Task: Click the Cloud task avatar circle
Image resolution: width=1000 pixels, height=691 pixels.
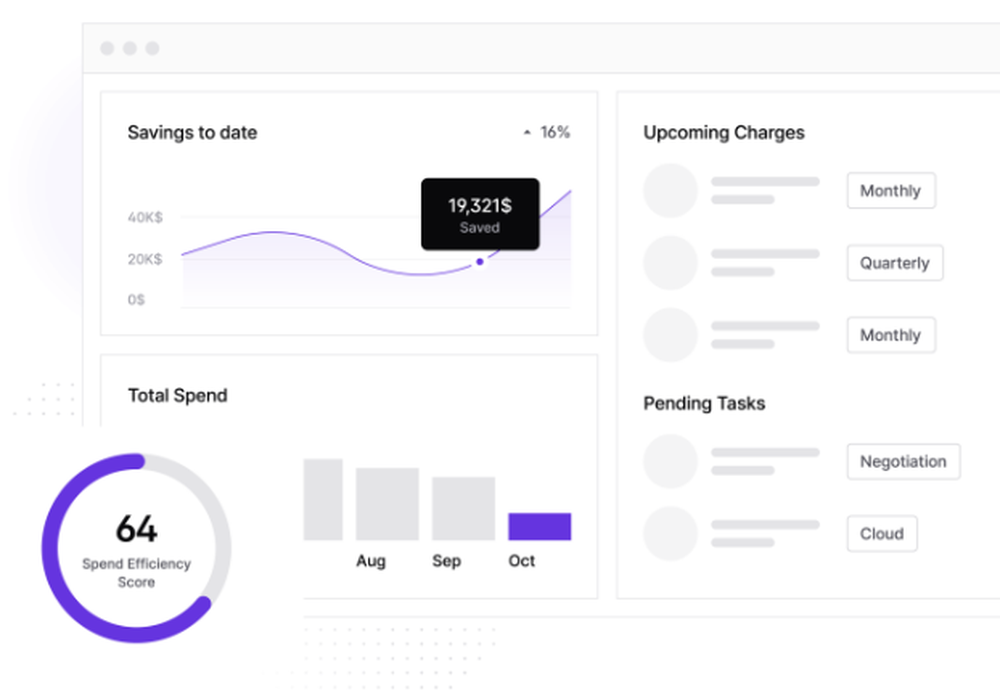Action: [x=670, y=533]
